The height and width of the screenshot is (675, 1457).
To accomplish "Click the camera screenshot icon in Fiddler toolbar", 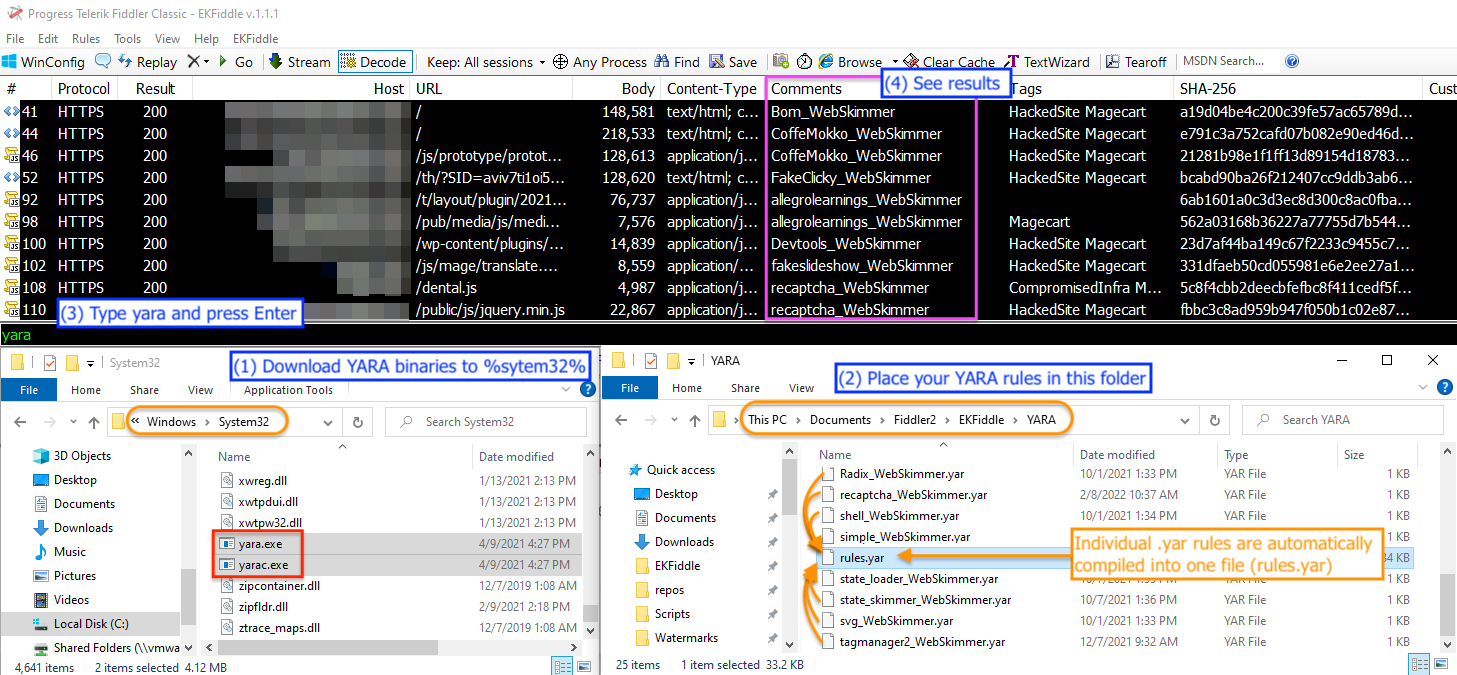I will [x=782, y=62].
